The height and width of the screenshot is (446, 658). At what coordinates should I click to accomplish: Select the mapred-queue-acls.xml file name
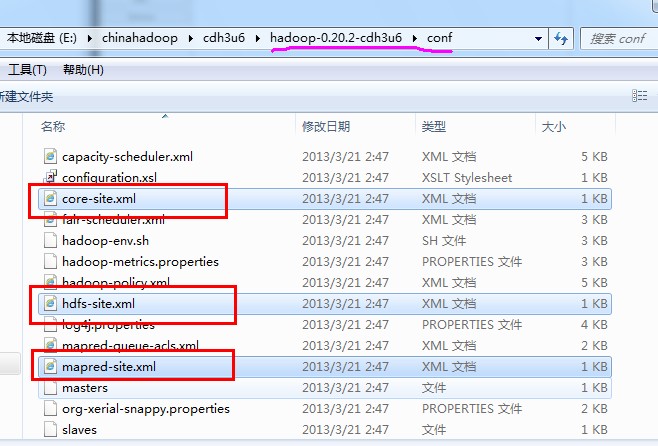(130, 345)
